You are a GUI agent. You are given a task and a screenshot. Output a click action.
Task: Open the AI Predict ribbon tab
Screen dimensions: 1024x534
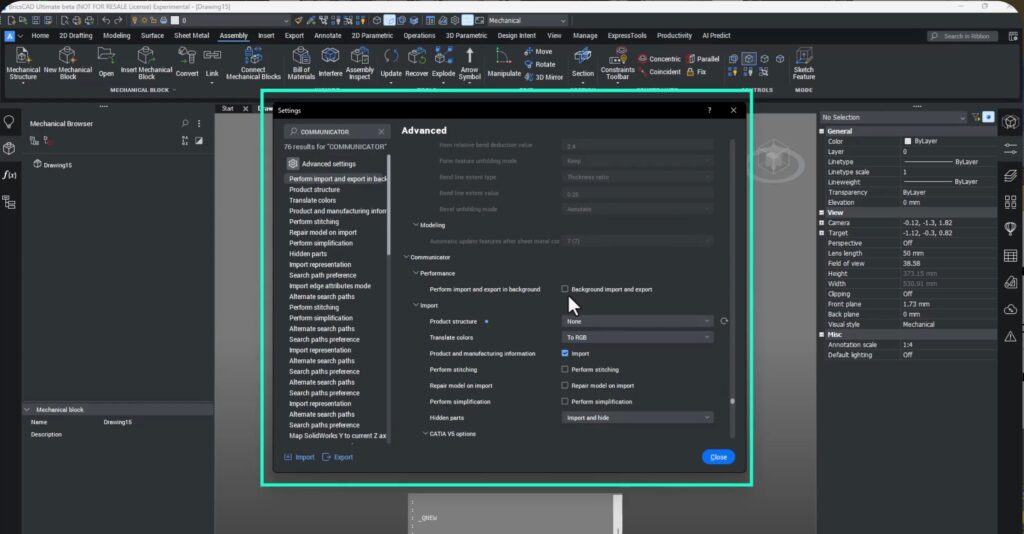coord(716,36)
